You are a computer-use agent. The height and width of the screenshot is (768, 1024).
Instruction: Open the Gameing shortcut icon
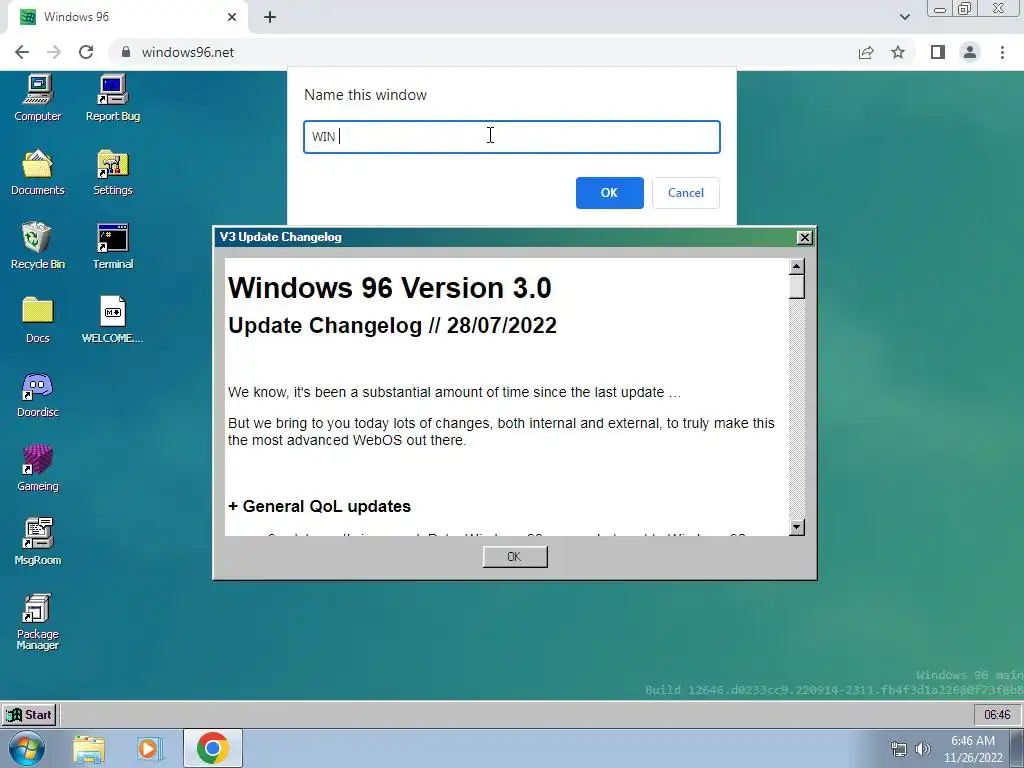(37, 468)
